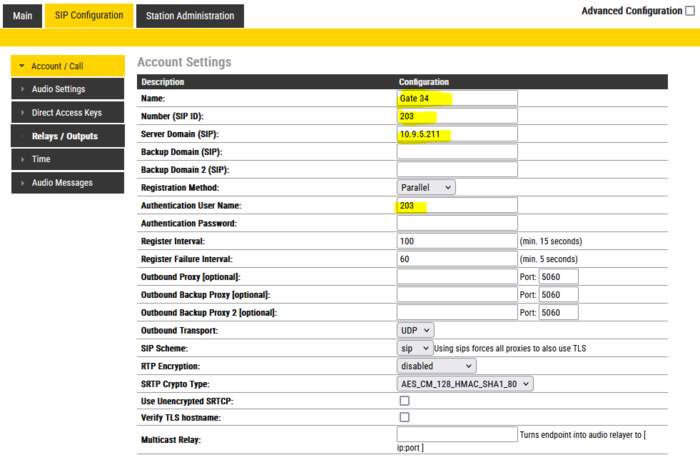Open the Outbound Transport dropdown

[x=416, y=330]
